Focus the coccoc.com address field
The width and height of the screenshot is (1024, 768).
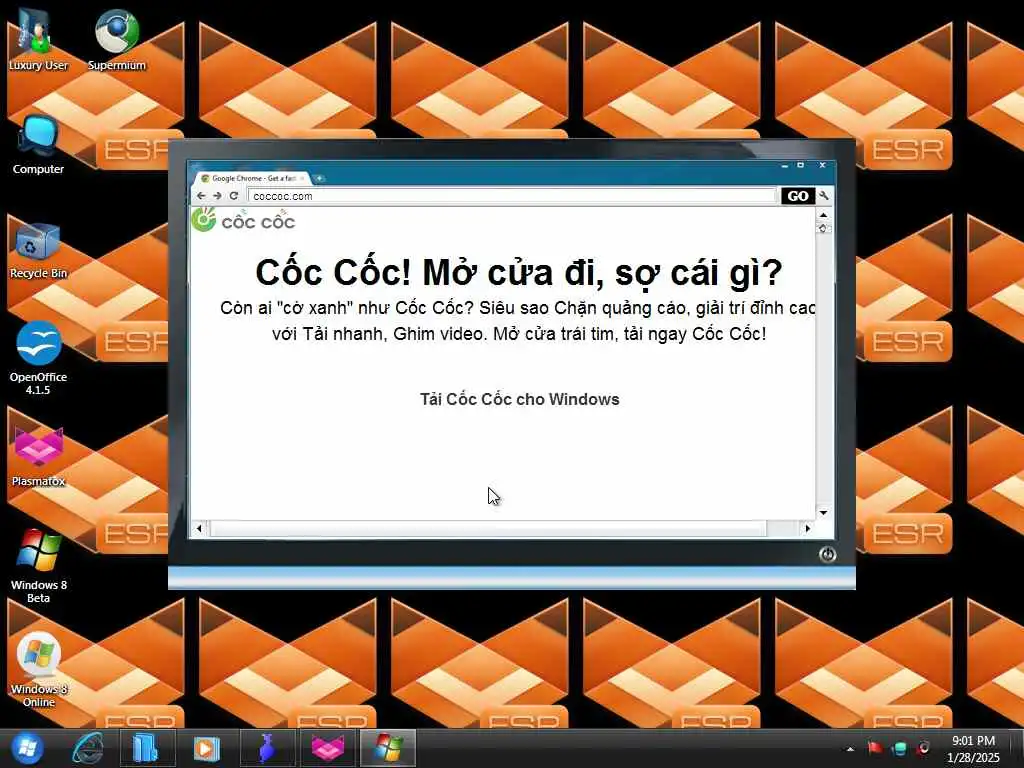pos(513,196)
